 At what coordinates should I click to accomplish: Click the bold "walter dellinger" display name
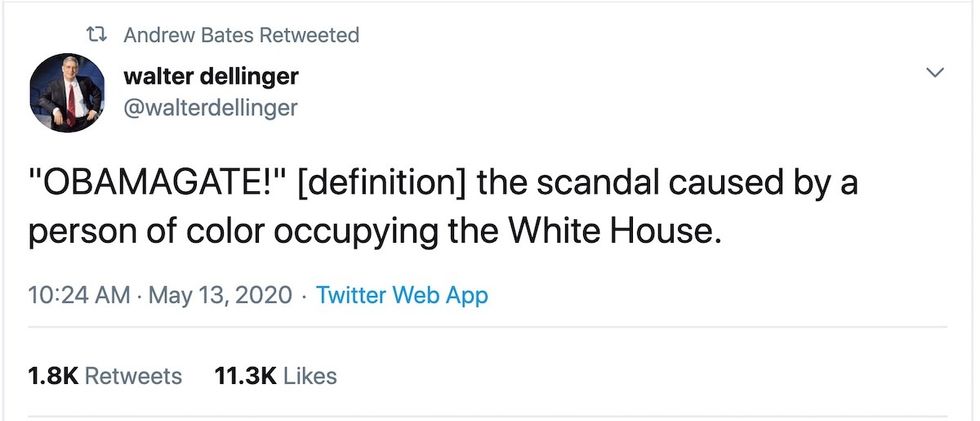(210, 76)
